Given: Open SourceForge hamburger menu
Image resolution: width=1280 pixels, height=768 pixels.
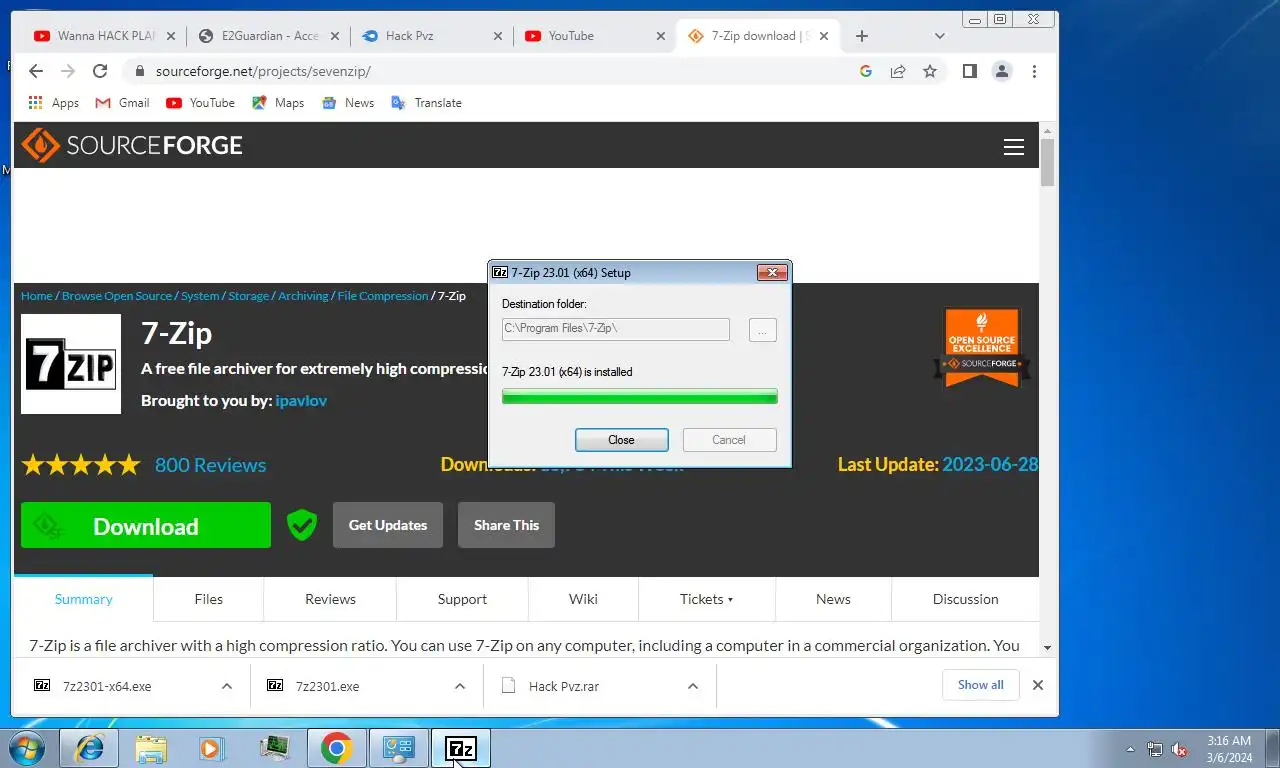Looking at the screenshot, I should tap(1014, 147).
